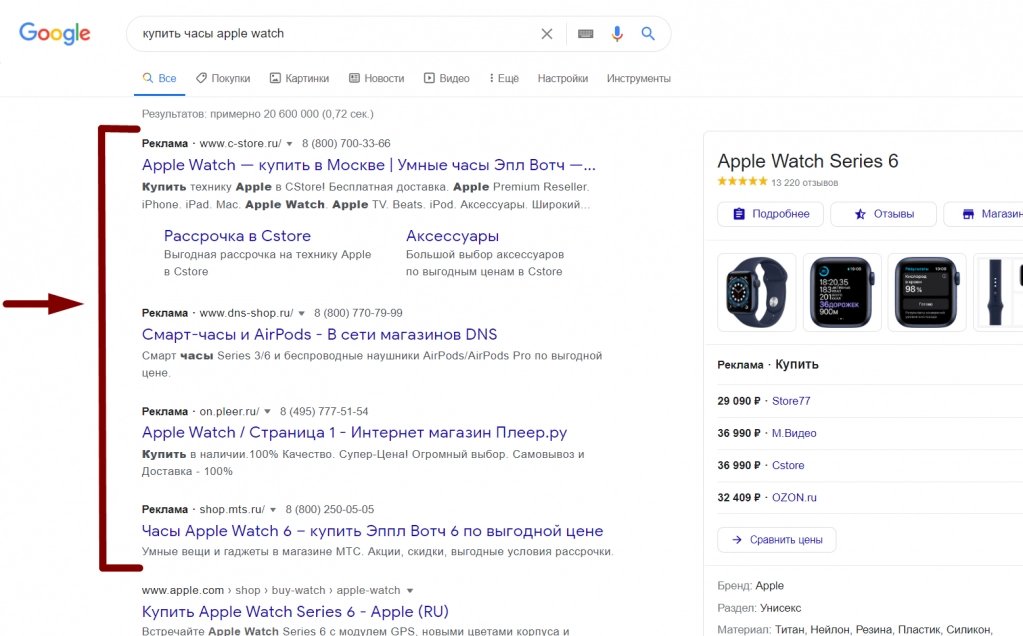Screen dimensions: 1023x636
Task: Open the М.Видео price link
Action: (x=794, y=433)
